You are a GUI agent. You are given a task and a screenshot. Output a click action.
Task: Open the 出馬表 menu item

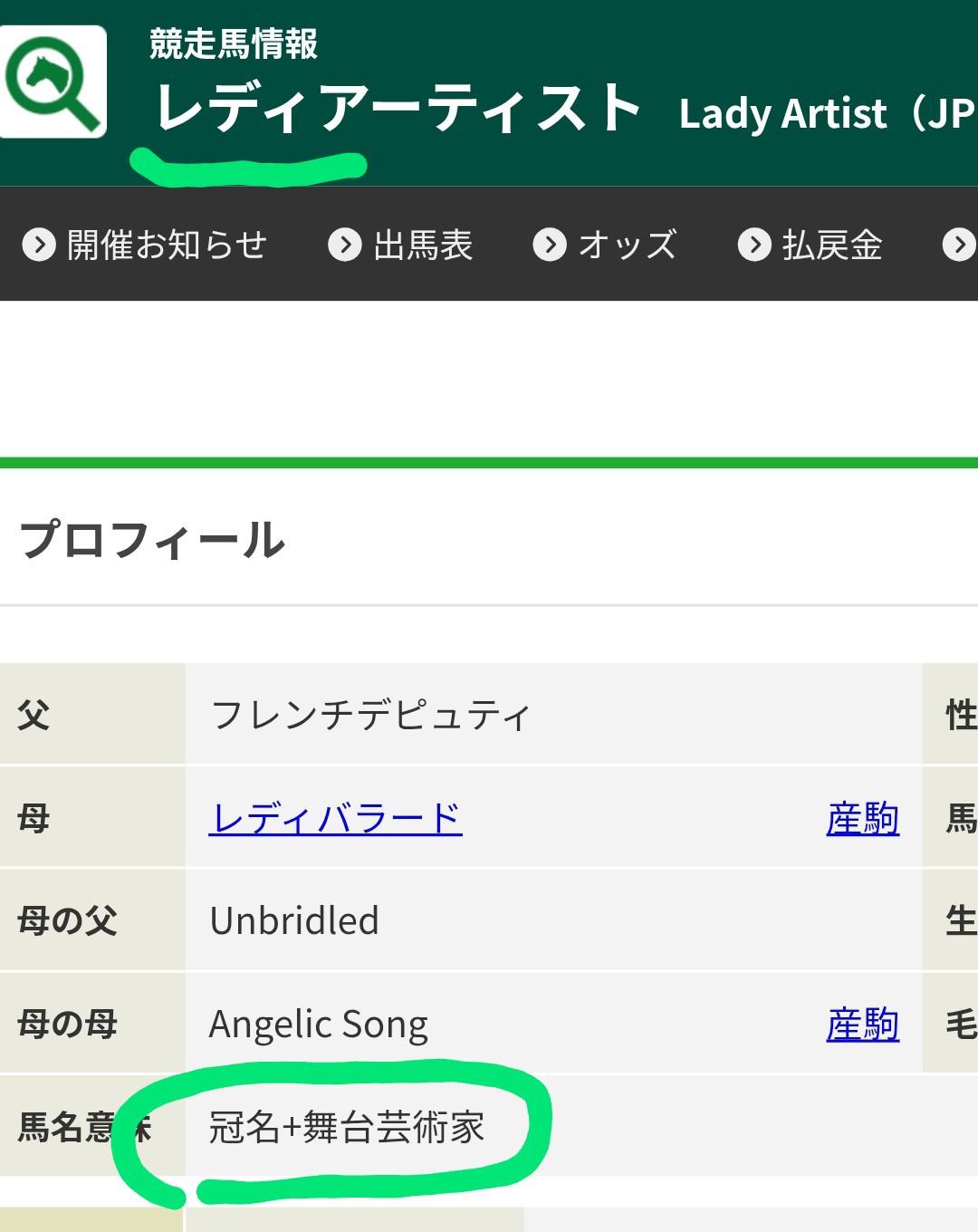coord(423,245)
